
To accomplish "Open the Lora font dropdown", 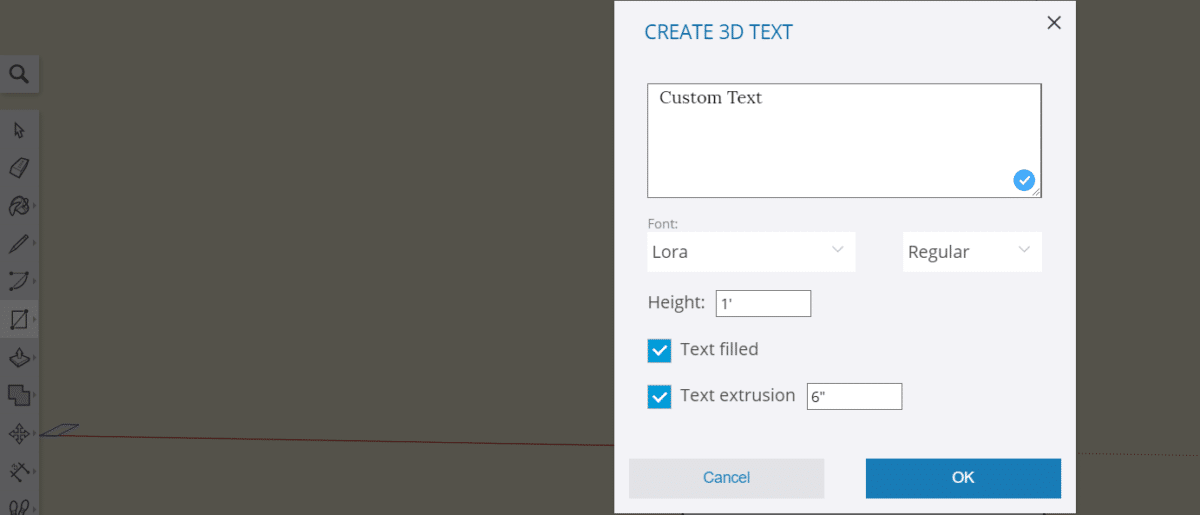I will click(x=751, y=252).
